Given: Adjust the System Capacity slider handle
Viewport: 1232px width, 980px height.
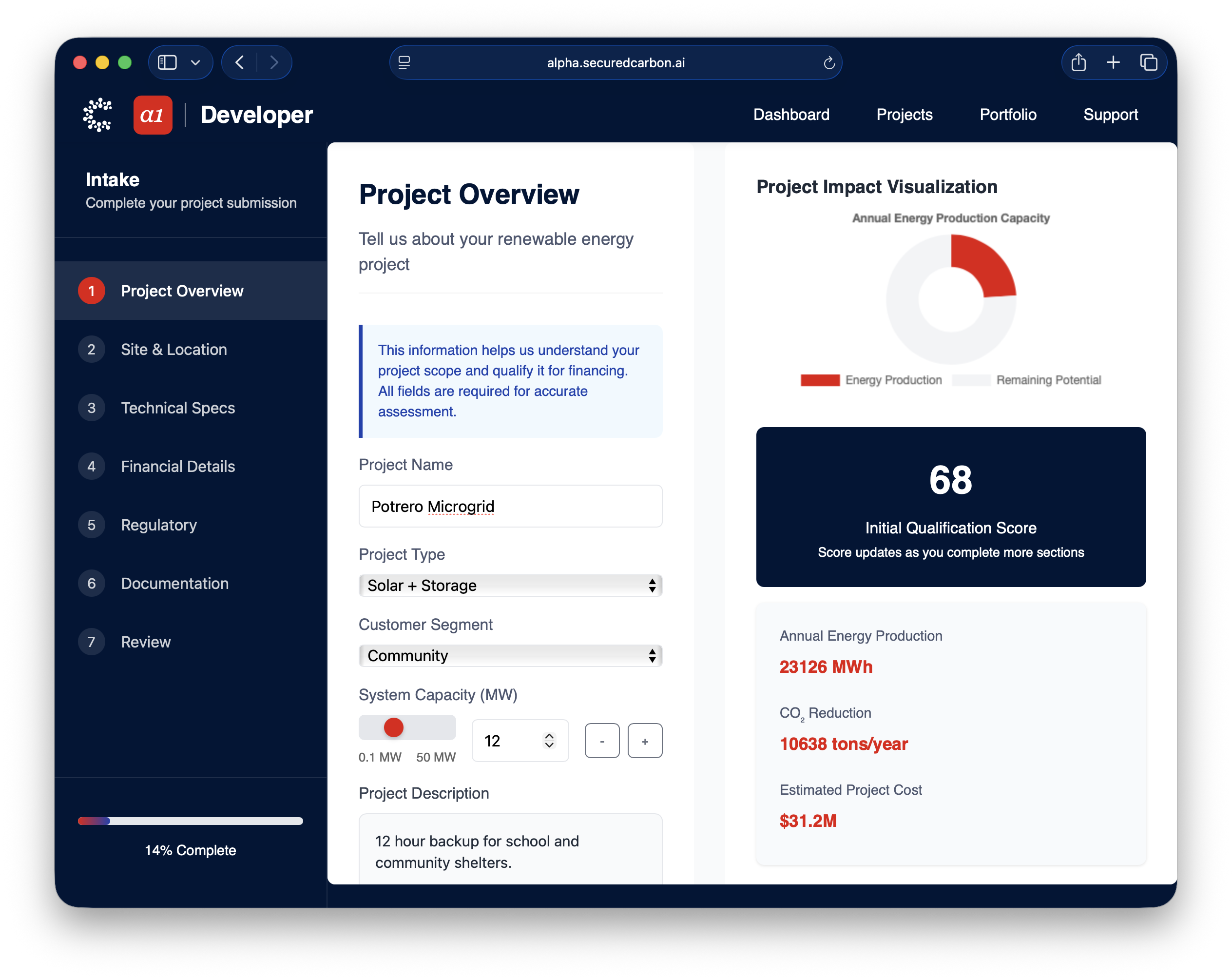Looking at the screenshot, I should (394, 727).
